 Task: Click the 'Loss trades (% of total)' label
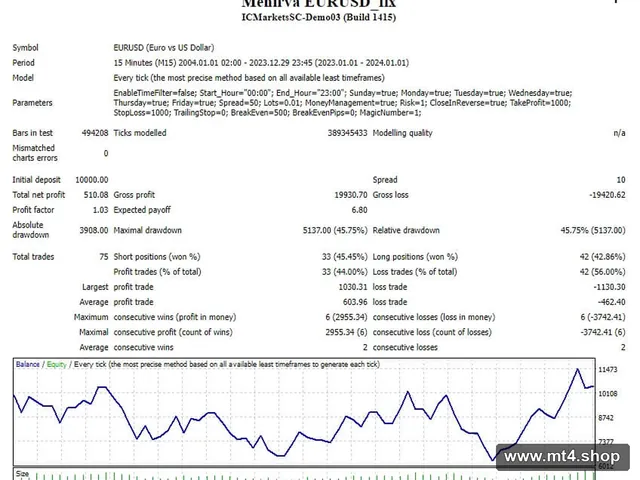[415, 272]
